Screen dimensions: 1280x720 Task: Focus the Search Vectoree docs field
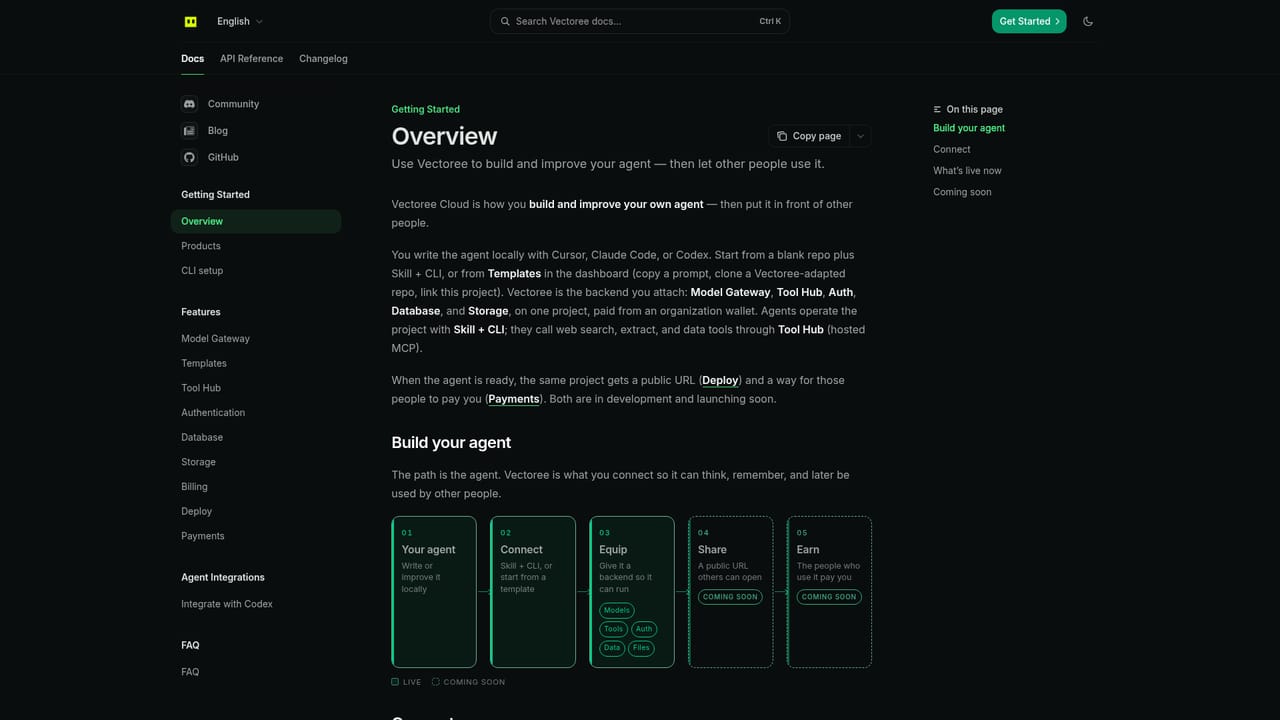click(x=640, y=21)
